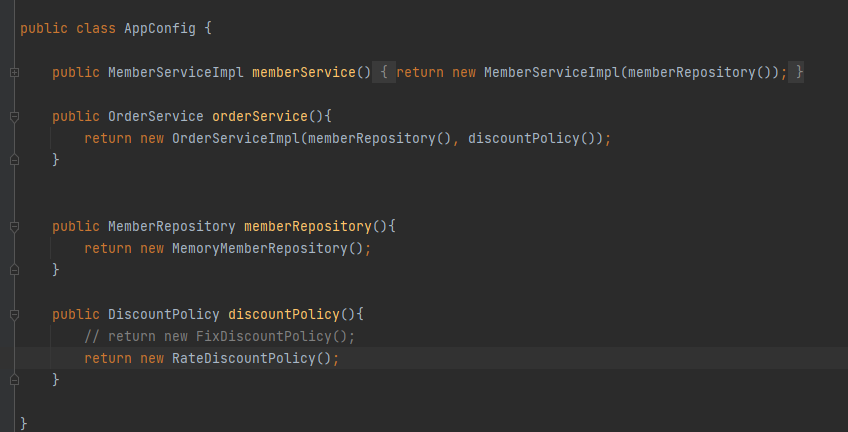Click MemoryMemberRepository constructor call
The image size is (848, 432).
tap(260, 249)
